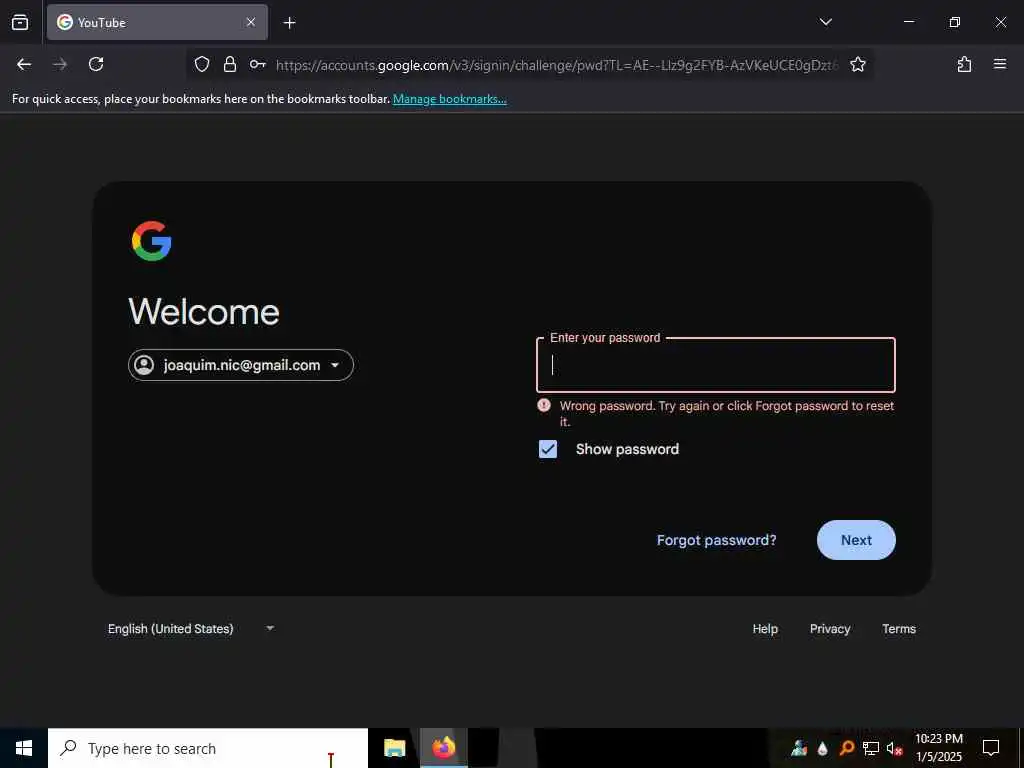Open the 10:23 PM clock and date
The image size is (1024, 768).
tap(938, 748)
